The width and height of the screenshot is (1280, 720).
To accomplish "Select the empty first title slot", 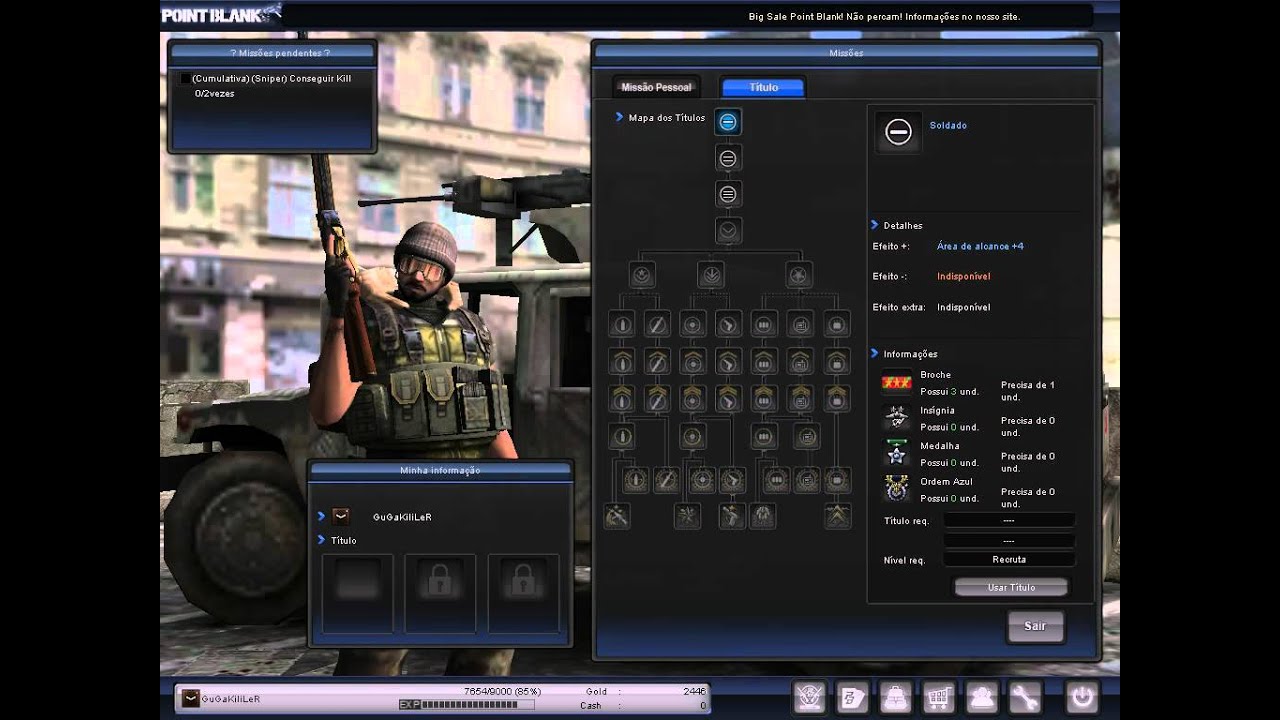I will coord(357,593).
